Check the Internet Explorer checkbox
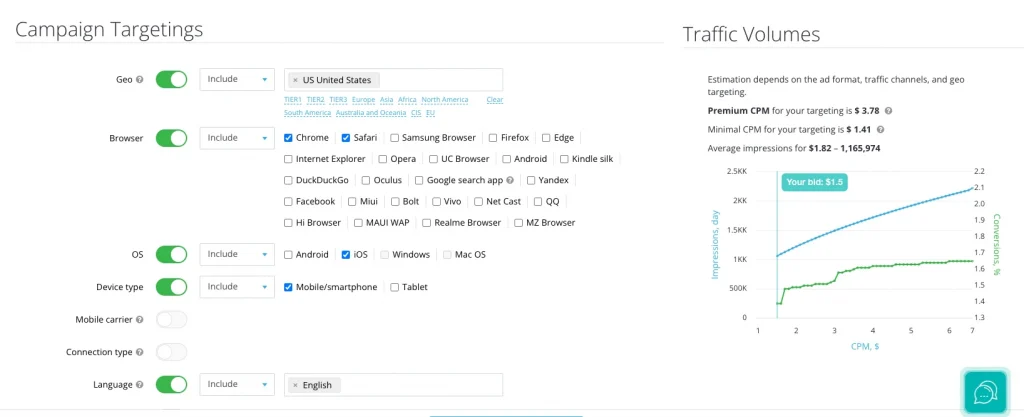The width and height of the screenshot is (1024, 417). coord(288,159)
